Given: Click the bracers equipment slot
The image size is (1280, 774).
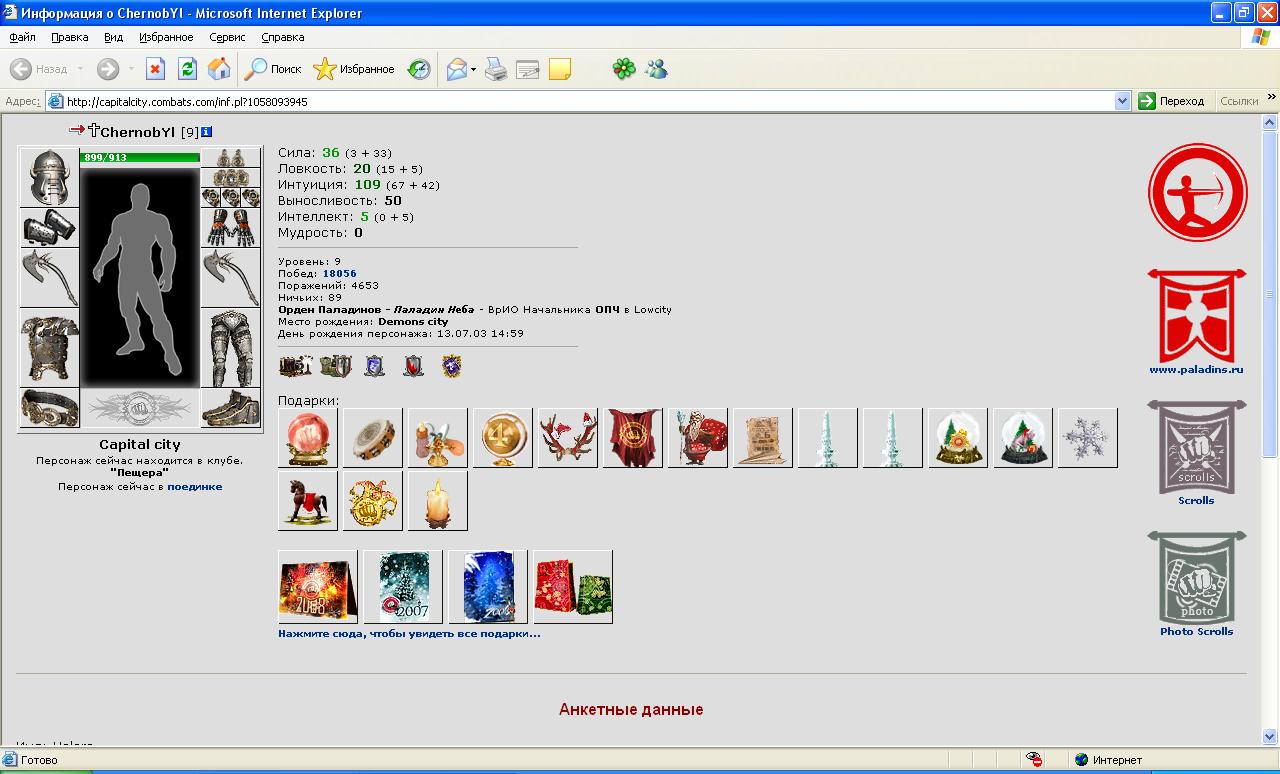Looking at the screenshot, I should [49, 228].
